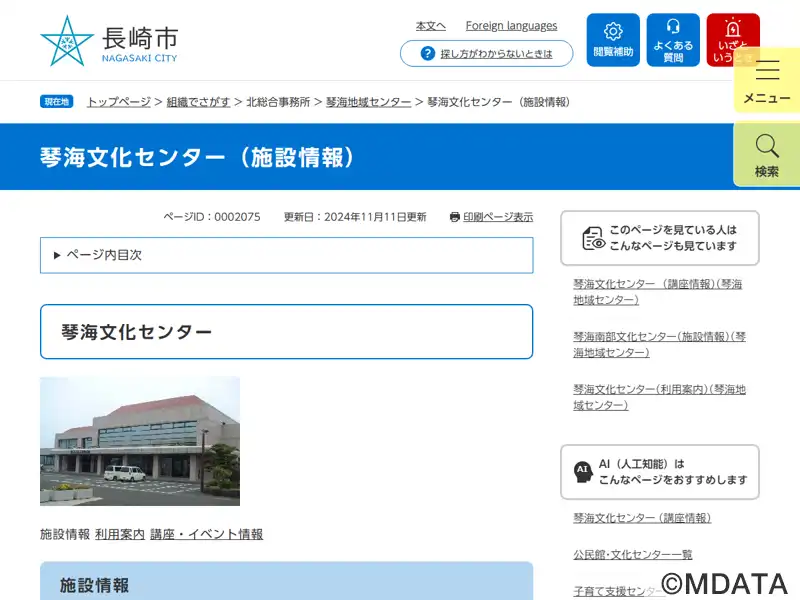800x600 pixels.
Task: Click the printer icon beside 印刷ページ表示
Action: 455,217
